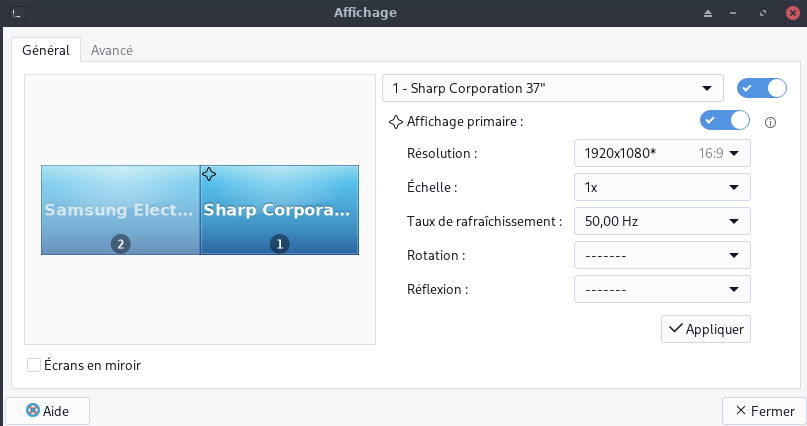Enable the Écrans en miroir checkbox
Viewport: 807px width, 426px height.
pyautogui.click(x=34, y=365)
